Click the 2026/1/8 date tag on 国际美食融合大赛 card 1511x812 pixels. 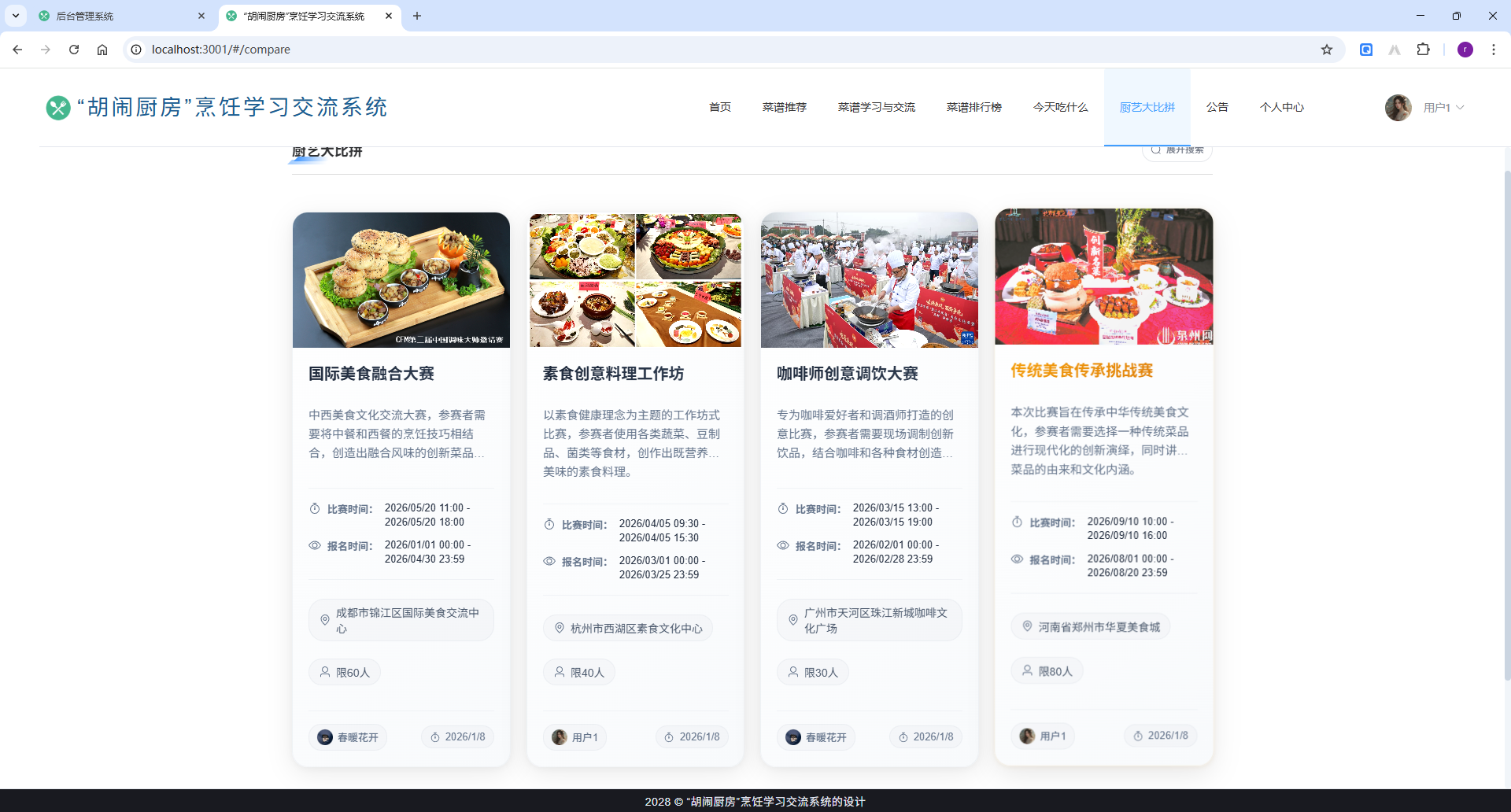point(457,737)
